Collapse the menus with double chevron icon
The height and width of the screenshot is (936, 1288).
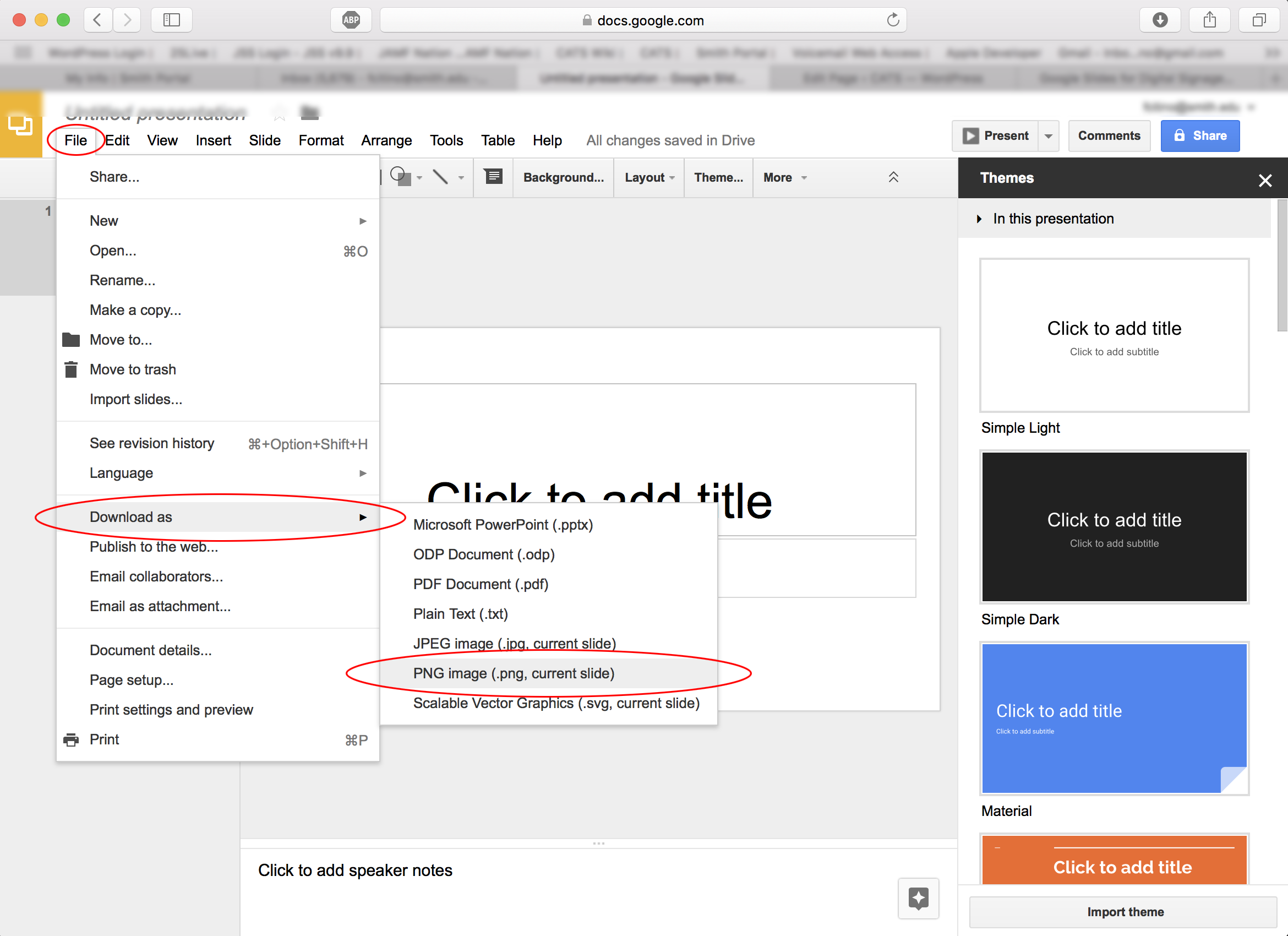893,177
